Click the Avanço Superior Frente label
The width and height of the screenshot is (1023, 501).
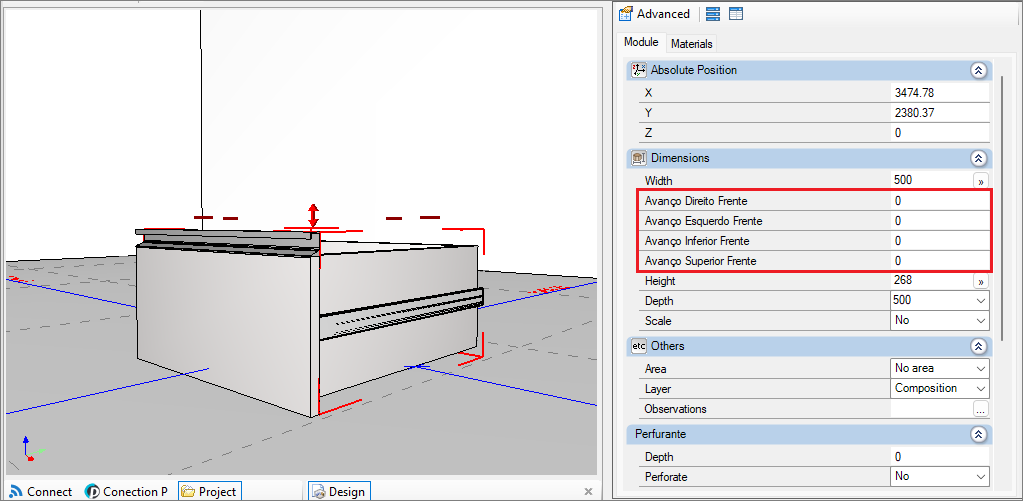701,260
